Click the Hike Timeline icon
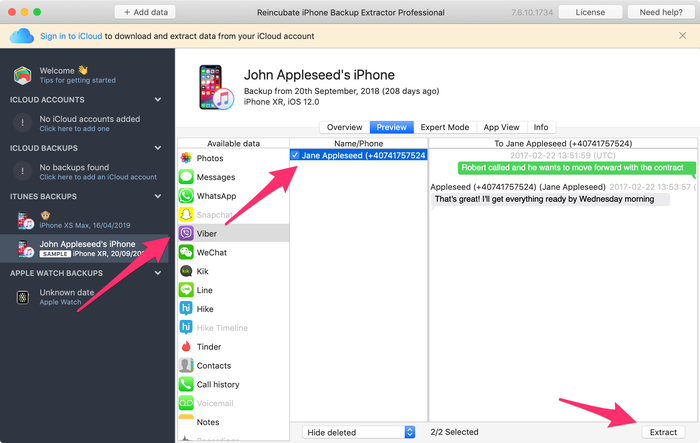The width and height of the screenshot is (700, 443). [x=186, y=327]
